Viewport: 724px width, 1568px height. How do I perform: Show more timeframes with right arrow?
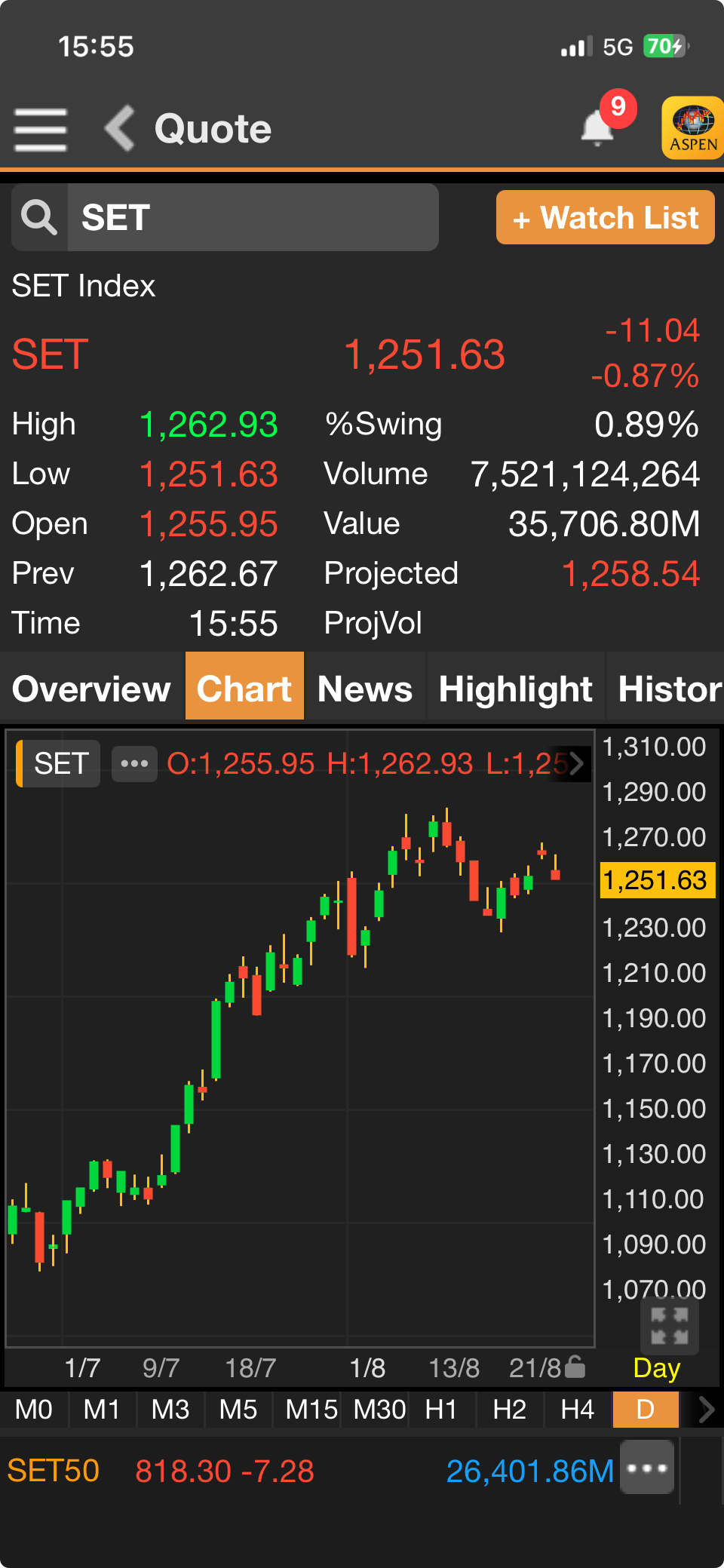tap(706, 1409)
